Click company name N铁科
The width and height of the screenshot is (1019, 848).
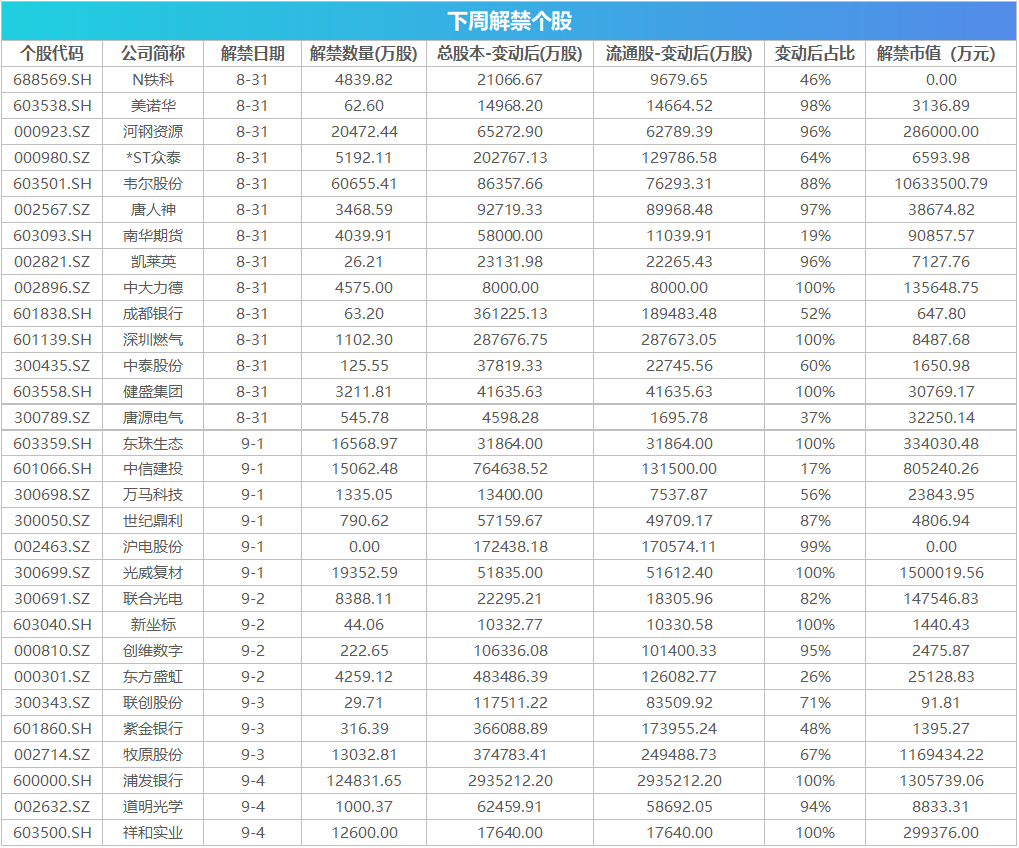[153, 80]
